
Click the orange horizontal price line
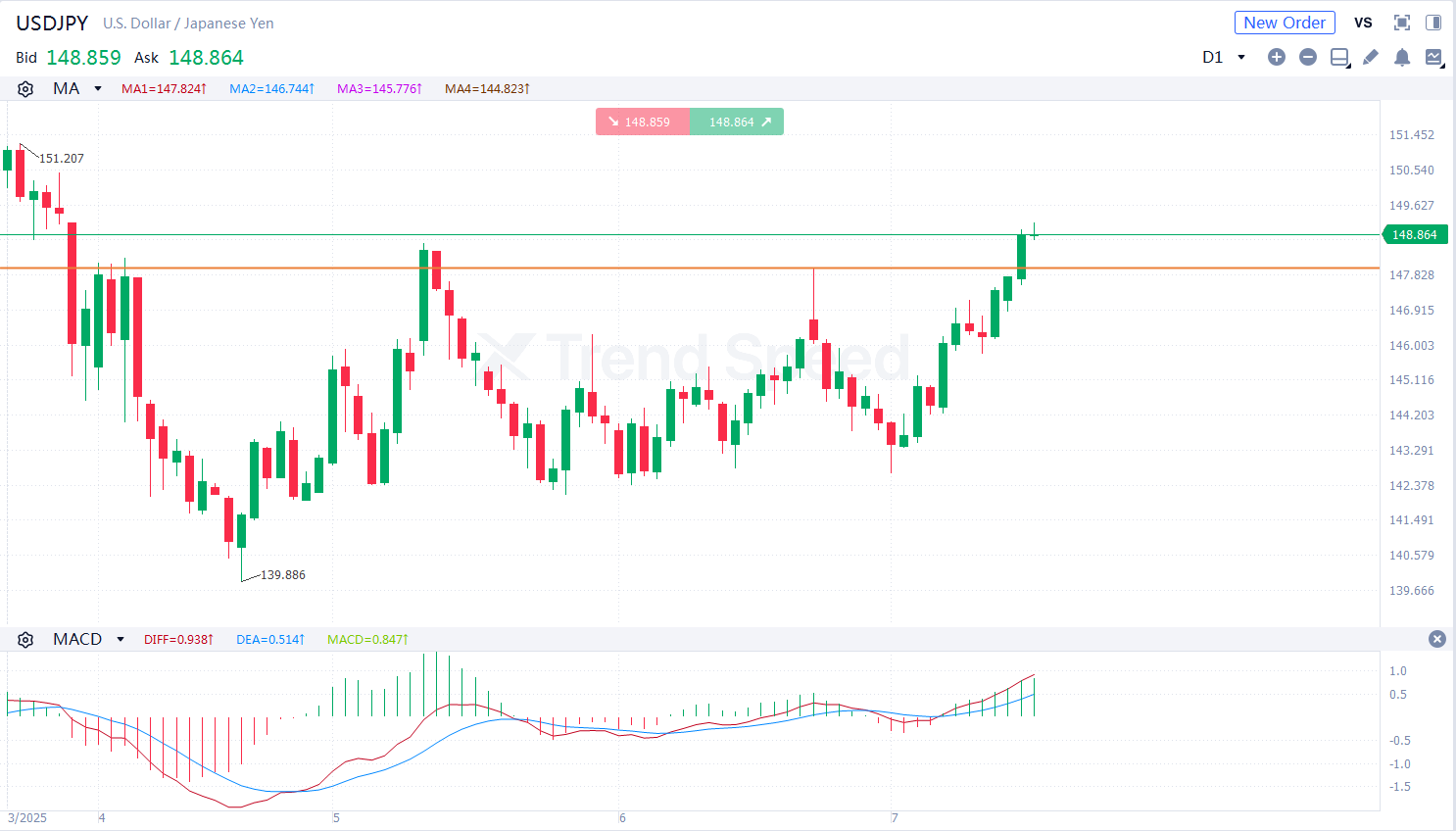tap(690, 268)
